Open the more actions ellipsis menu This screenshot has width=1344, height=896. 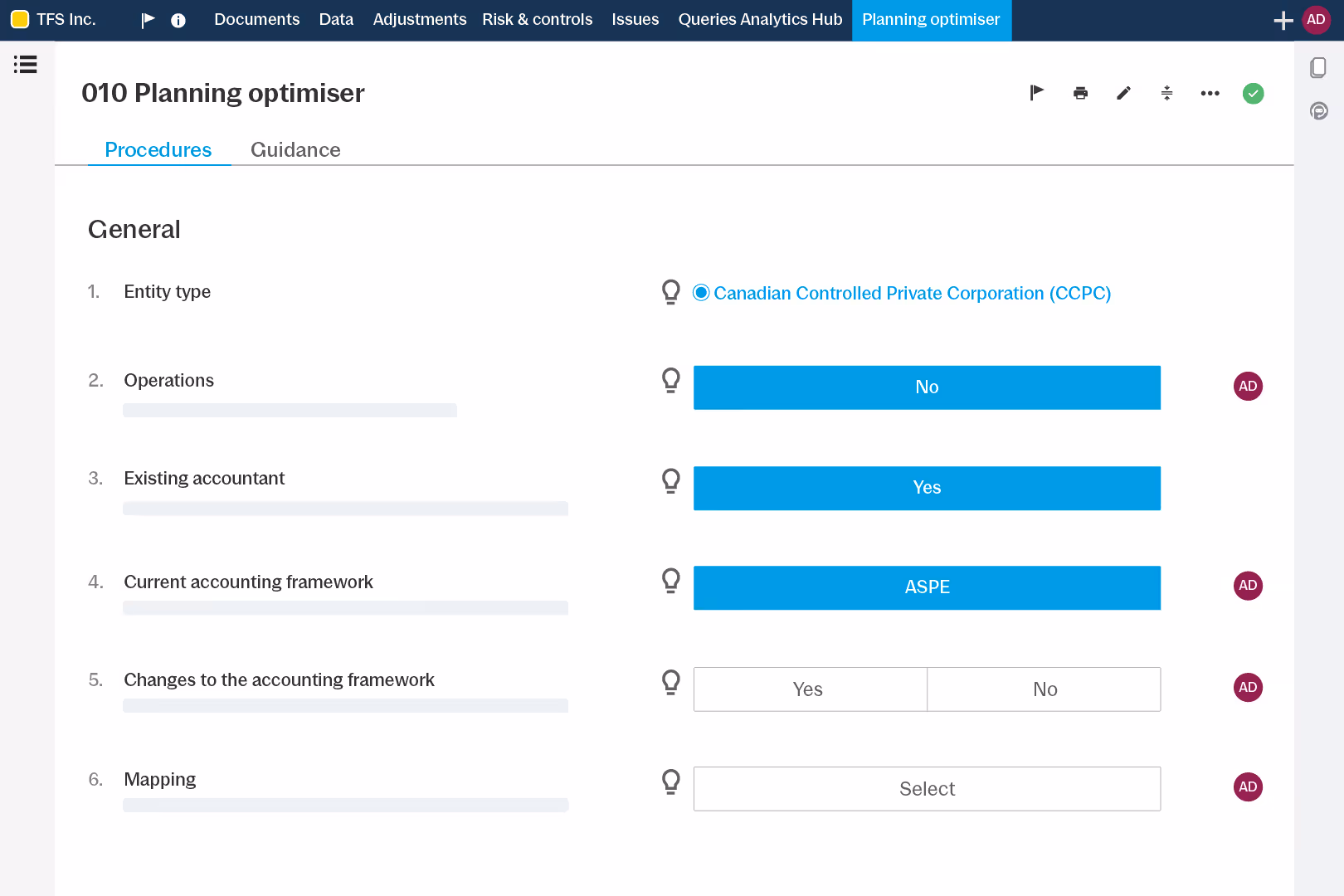click(x=1210, y=94)
